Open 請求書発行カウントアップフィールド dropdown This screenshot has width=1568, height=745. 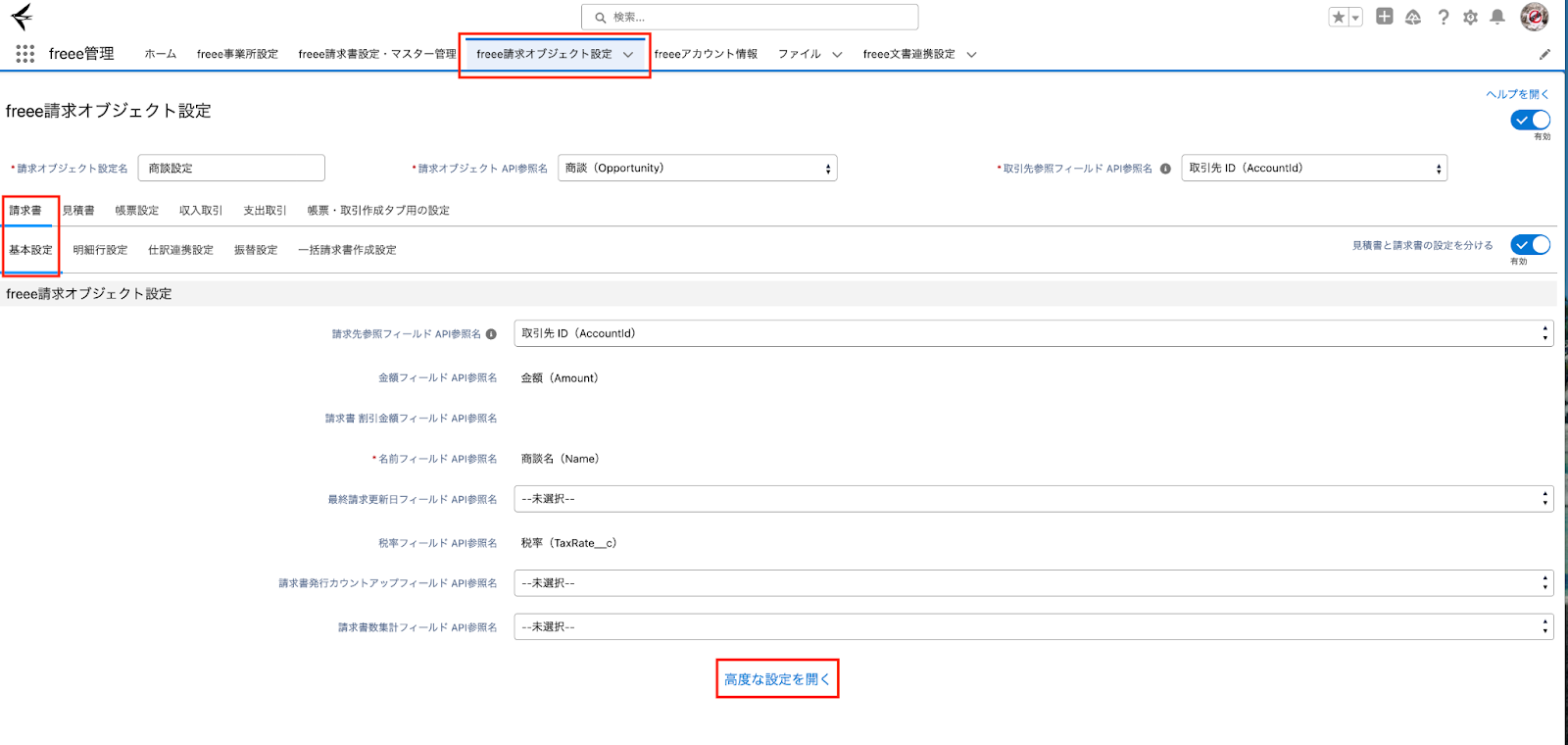coord(1034,583)
